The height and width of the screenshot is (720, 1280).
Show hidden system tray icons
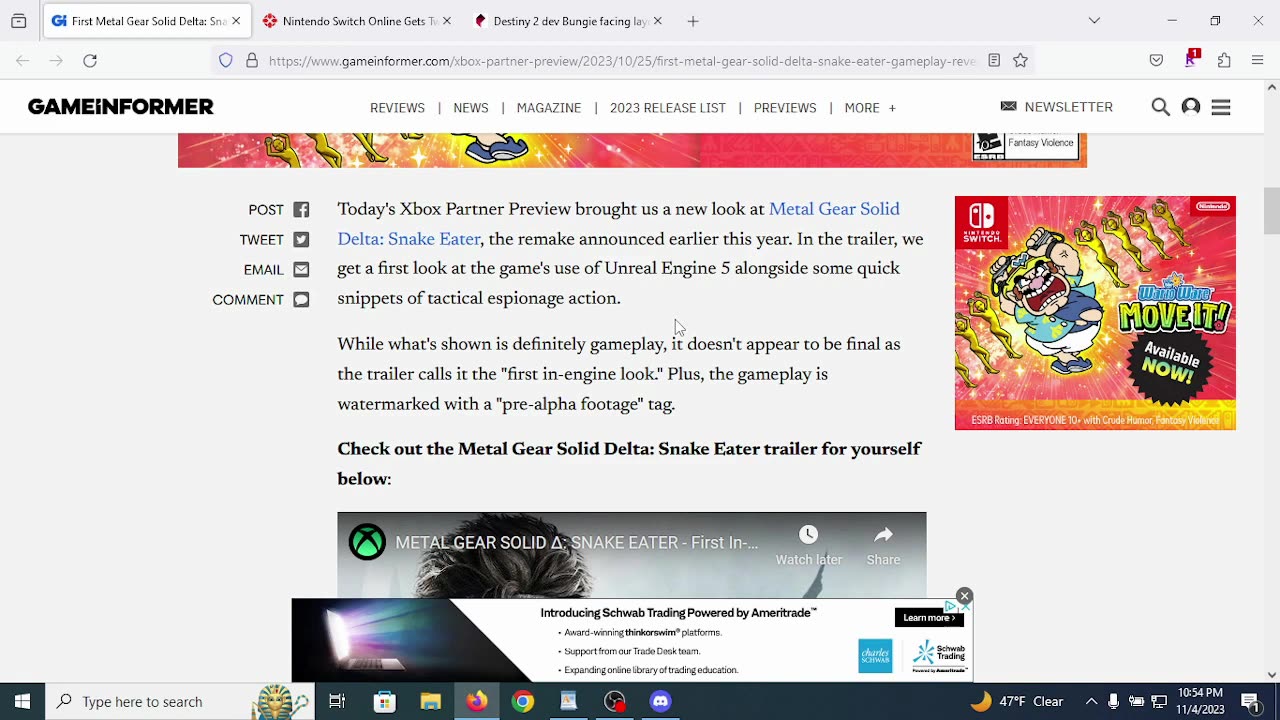pos(1091,701)
